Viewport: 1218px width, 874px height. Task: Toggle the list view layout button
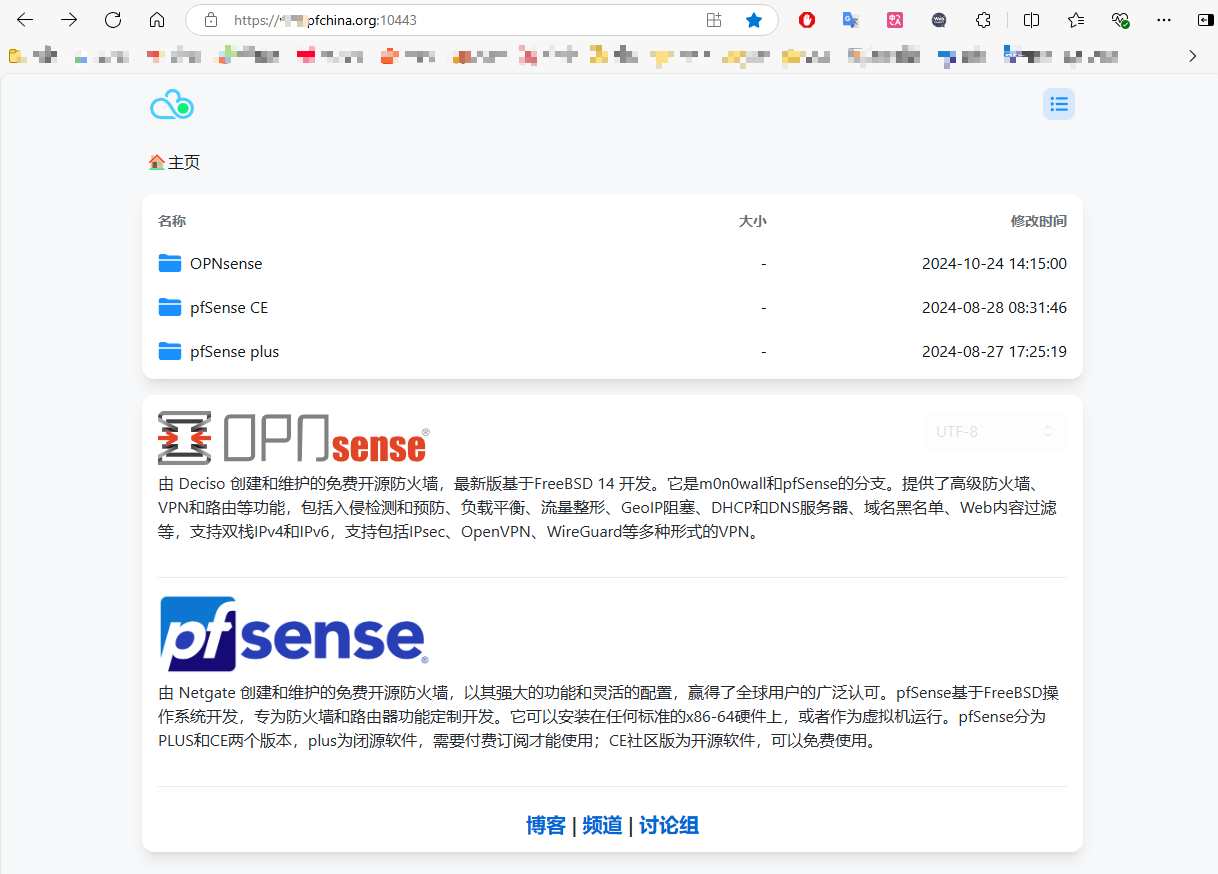pos(1059,104)
